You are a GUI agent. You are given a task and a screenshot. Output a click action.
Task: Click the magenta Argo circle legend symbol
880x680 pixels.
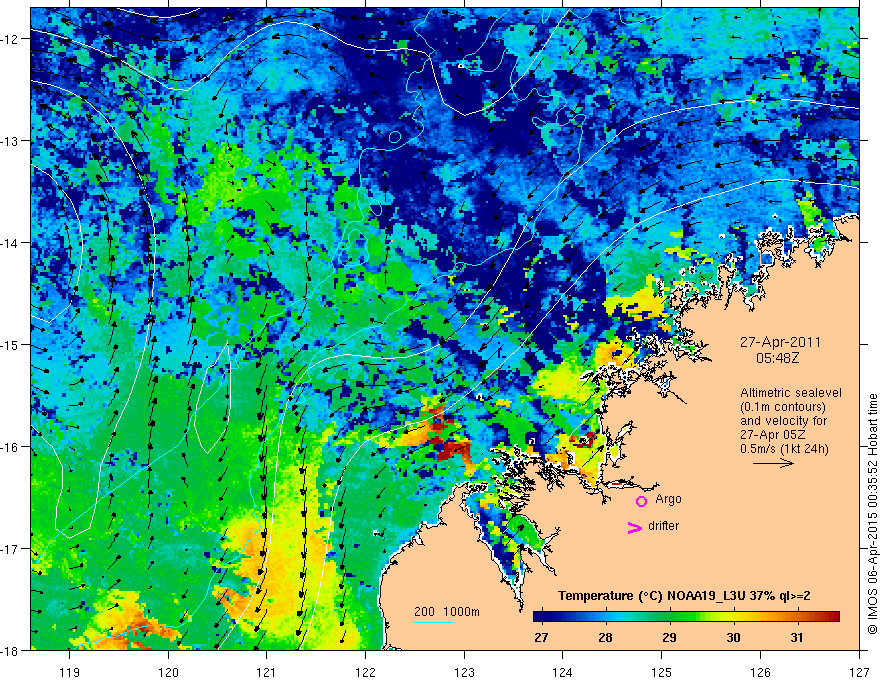coord(641,501)
